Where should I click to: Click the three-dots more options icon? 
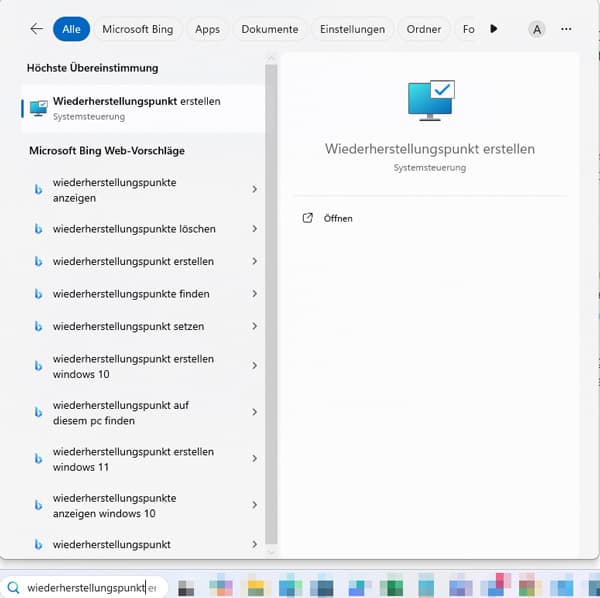(567, 29)
